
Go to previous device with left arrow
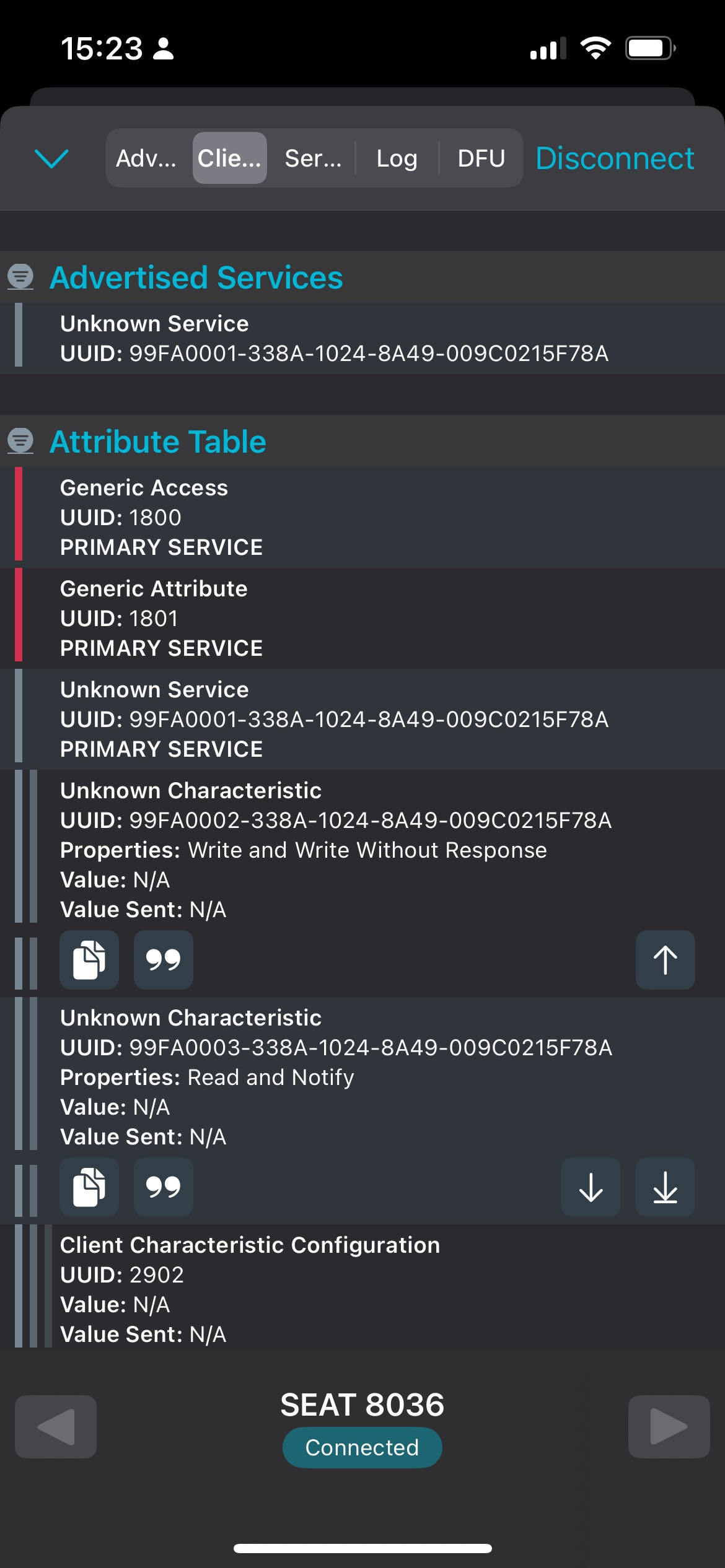[x=56, y=1427]
